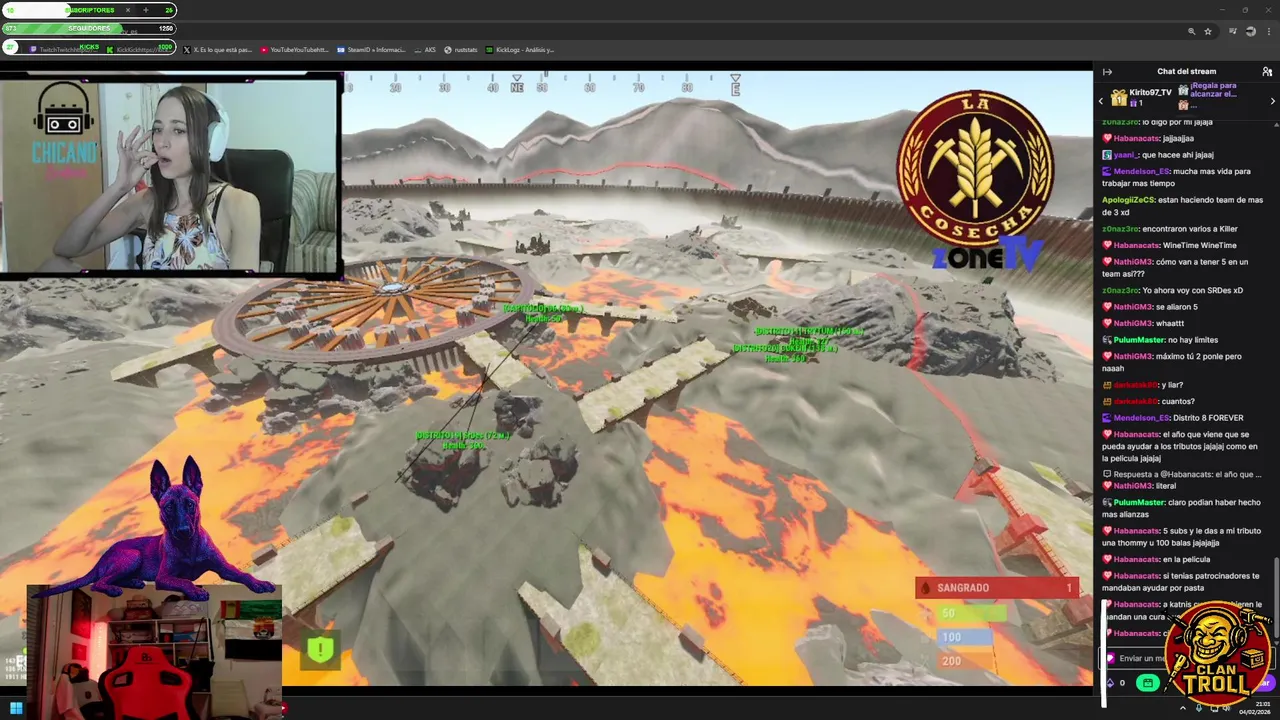Viewport: 1280px width, 720px height.
Task: Click badge next to darkataka80 'y liar?'
Action: 1107,385
